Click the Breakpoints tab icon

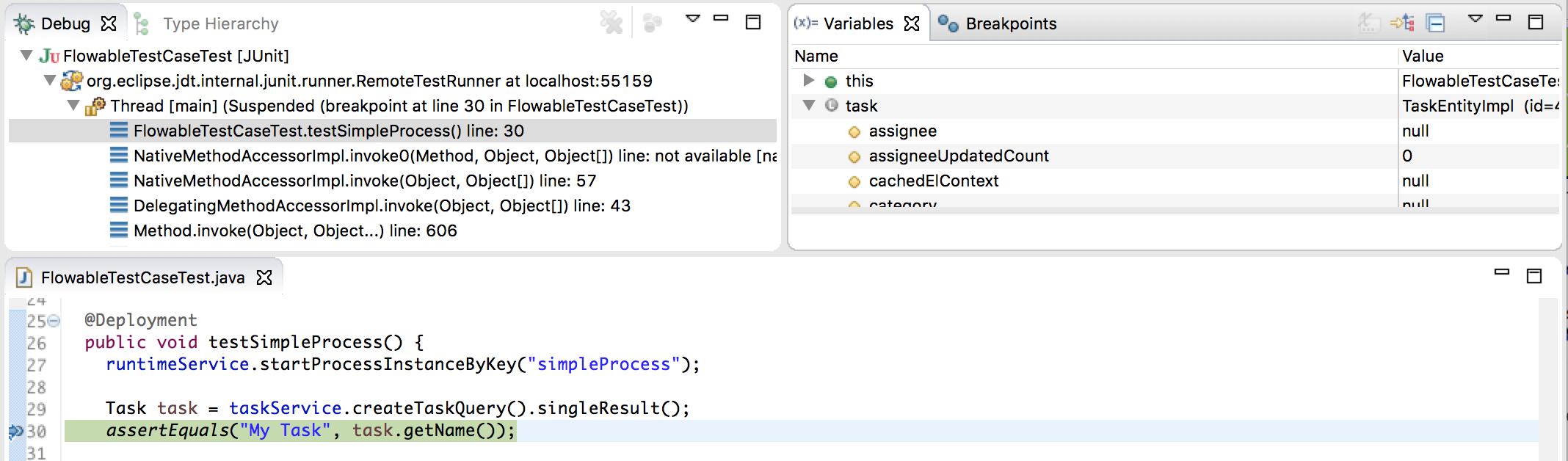[x=948, y=23]
